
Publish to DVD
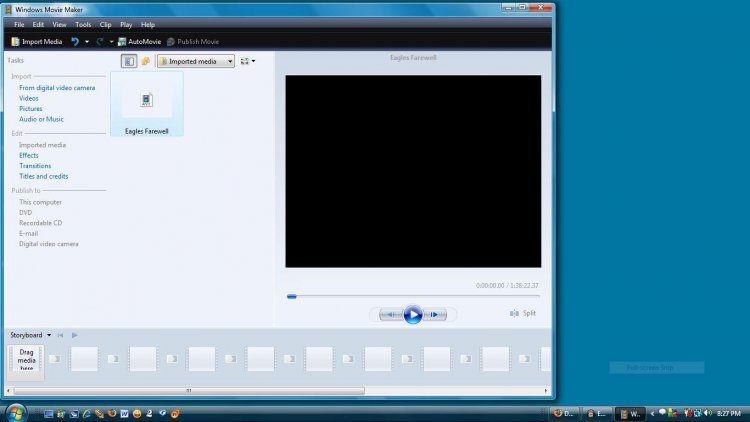coord(25,213)
